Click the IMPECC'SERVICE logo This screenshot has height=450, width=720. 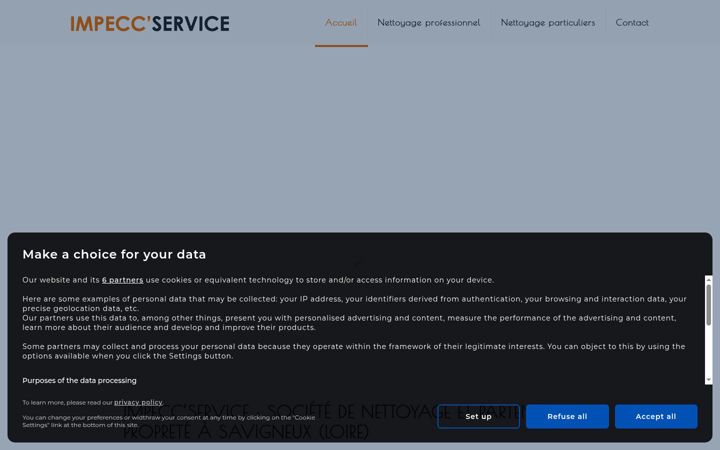[150, 24]
